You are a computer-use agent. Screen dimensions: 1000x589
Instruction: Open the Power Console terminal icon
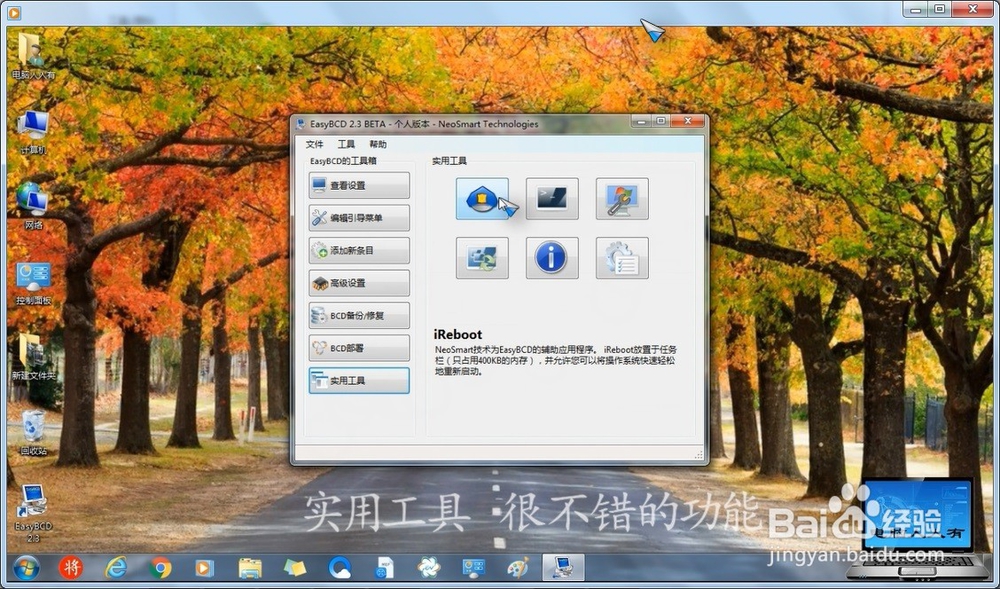point(552,199)
